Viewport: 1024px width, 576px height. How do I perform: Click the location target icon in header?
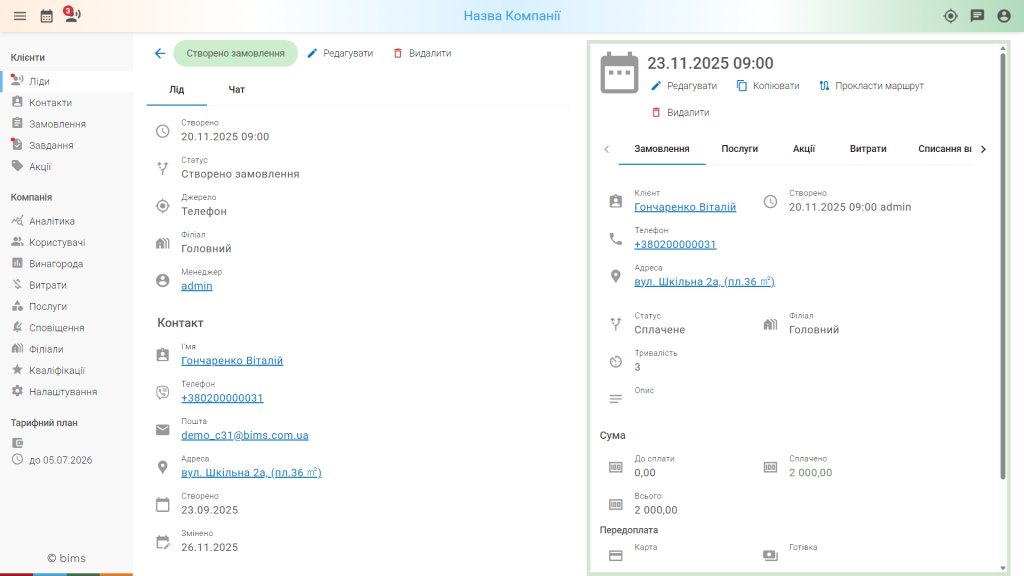(x=951, y=16)
